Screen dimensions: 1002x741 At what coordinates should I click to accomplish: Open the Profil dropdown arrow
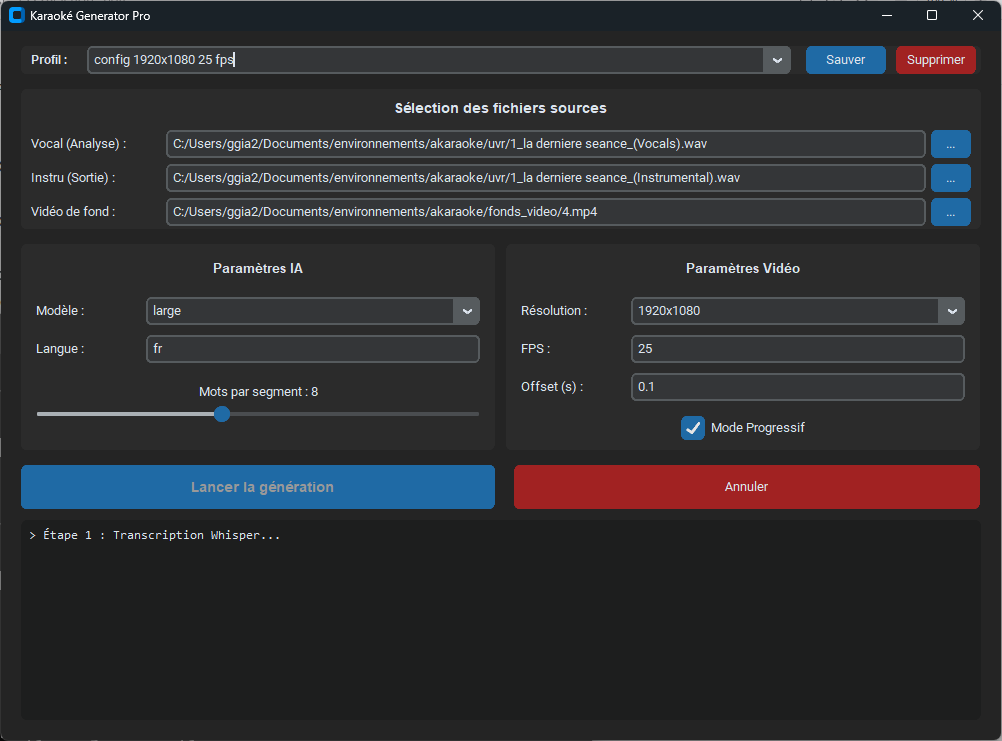click(x=777, y=60)
